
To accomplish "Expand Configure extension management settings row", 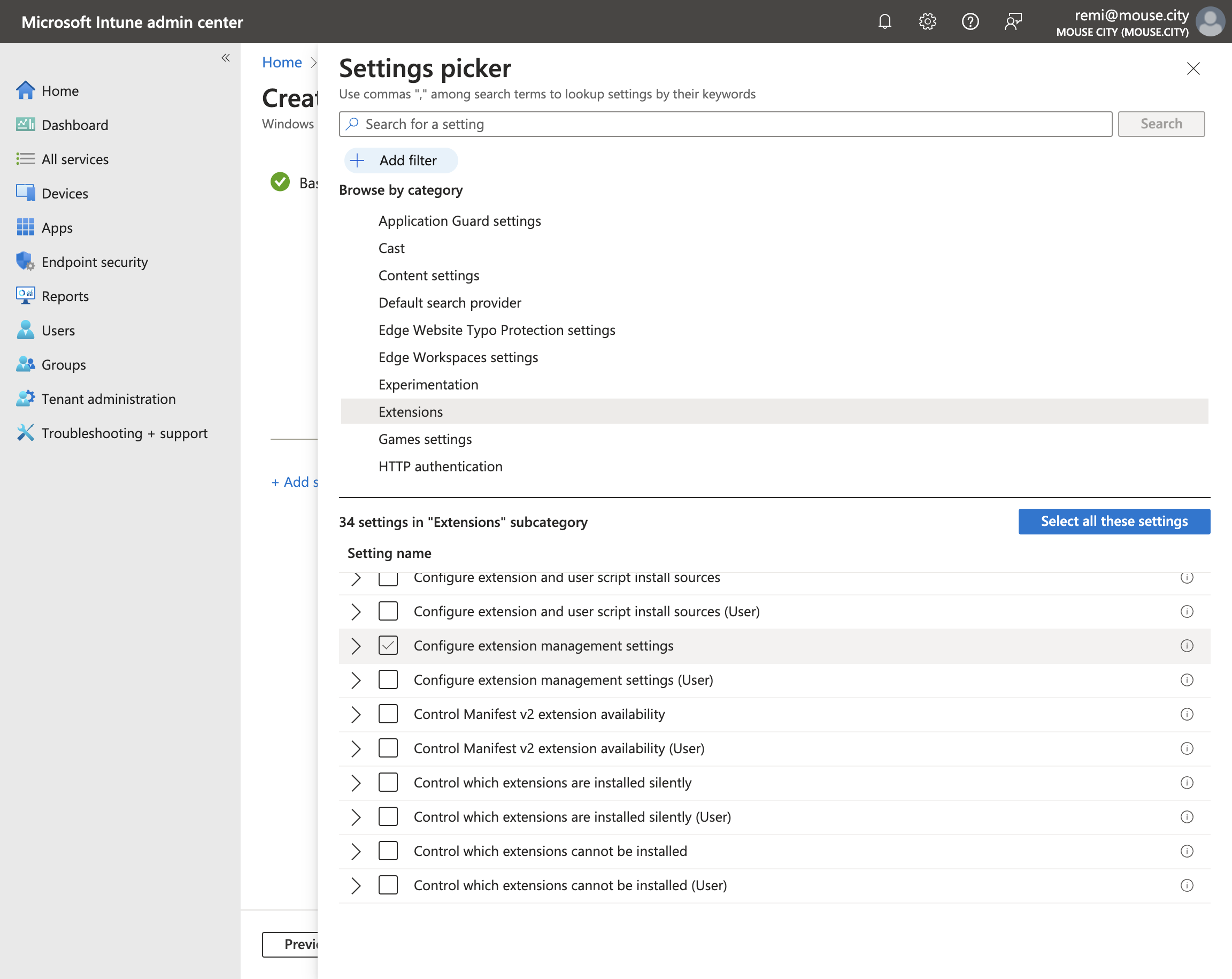I will (356, 646).
